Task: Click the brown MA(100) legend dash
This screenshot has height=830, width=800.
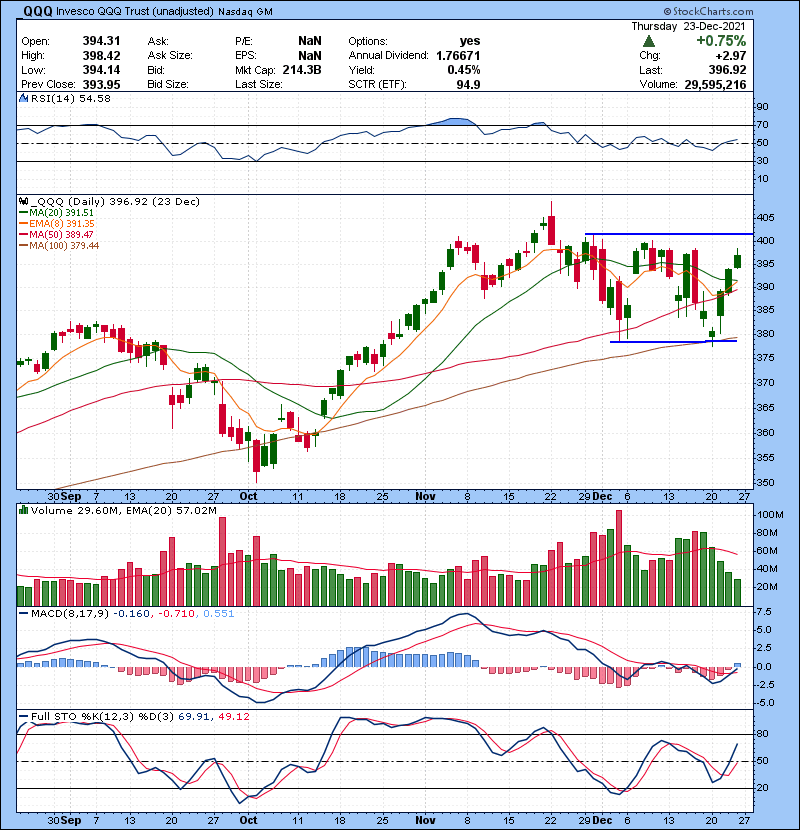Action: (x=23, y=246)
